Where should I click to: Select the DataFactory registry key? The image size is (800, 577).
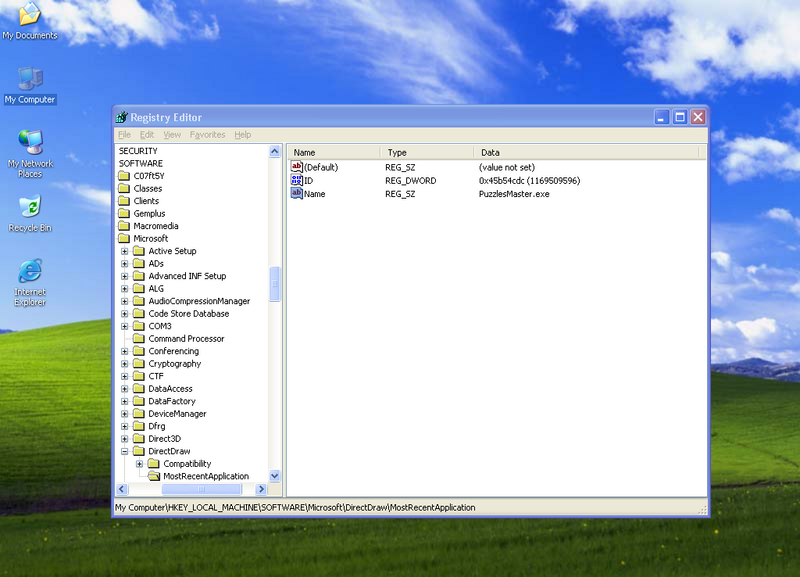172,401
